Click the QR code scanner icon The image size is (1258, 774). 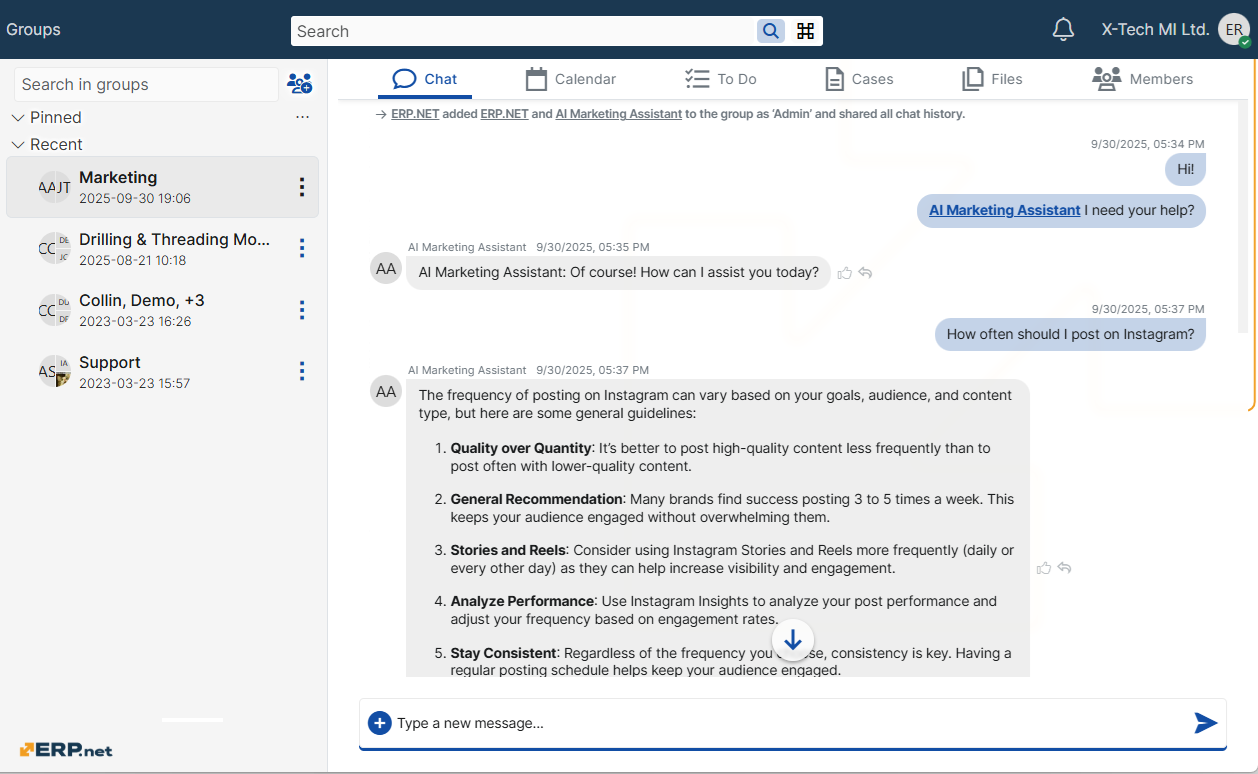(x=805, y=31)
